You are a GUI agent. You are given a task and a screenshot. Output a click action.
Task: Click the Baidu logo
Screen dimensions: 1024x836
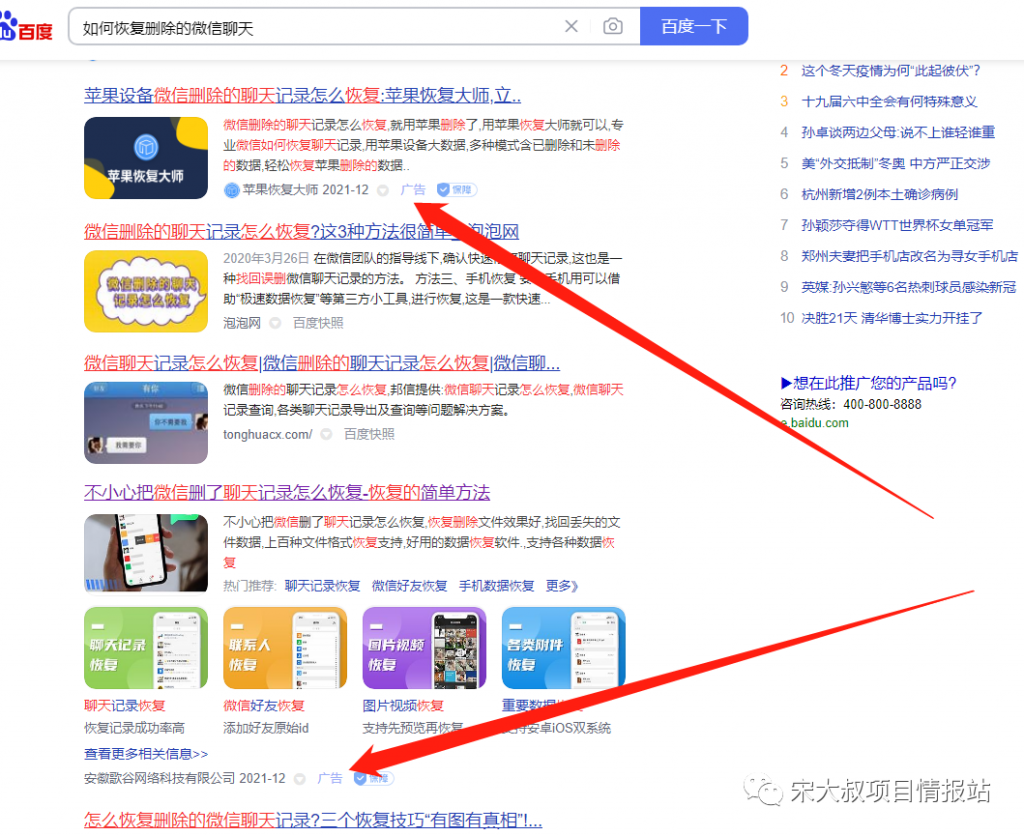pos(26,27)
